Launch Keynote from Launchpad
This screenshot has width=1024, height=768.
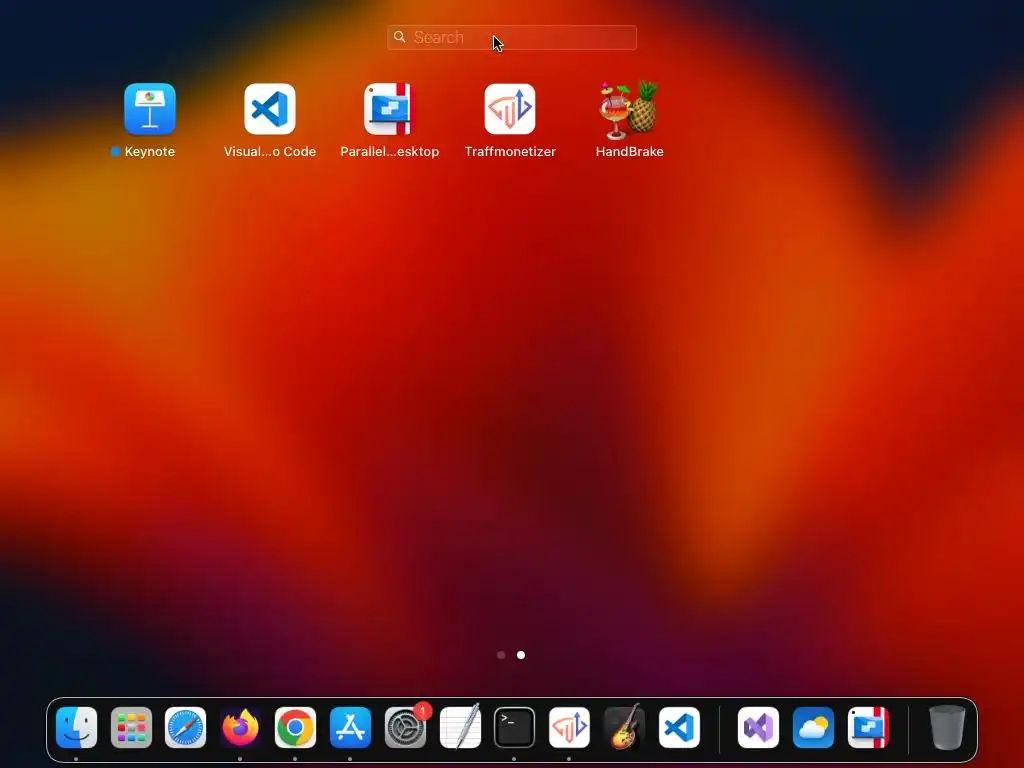[x=150, y=108]
